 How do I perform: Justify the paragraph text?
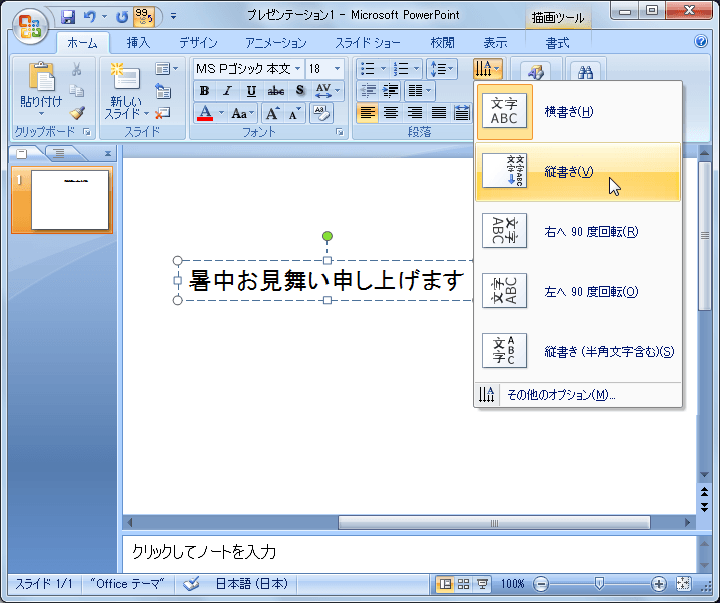(x=439, y=113)
